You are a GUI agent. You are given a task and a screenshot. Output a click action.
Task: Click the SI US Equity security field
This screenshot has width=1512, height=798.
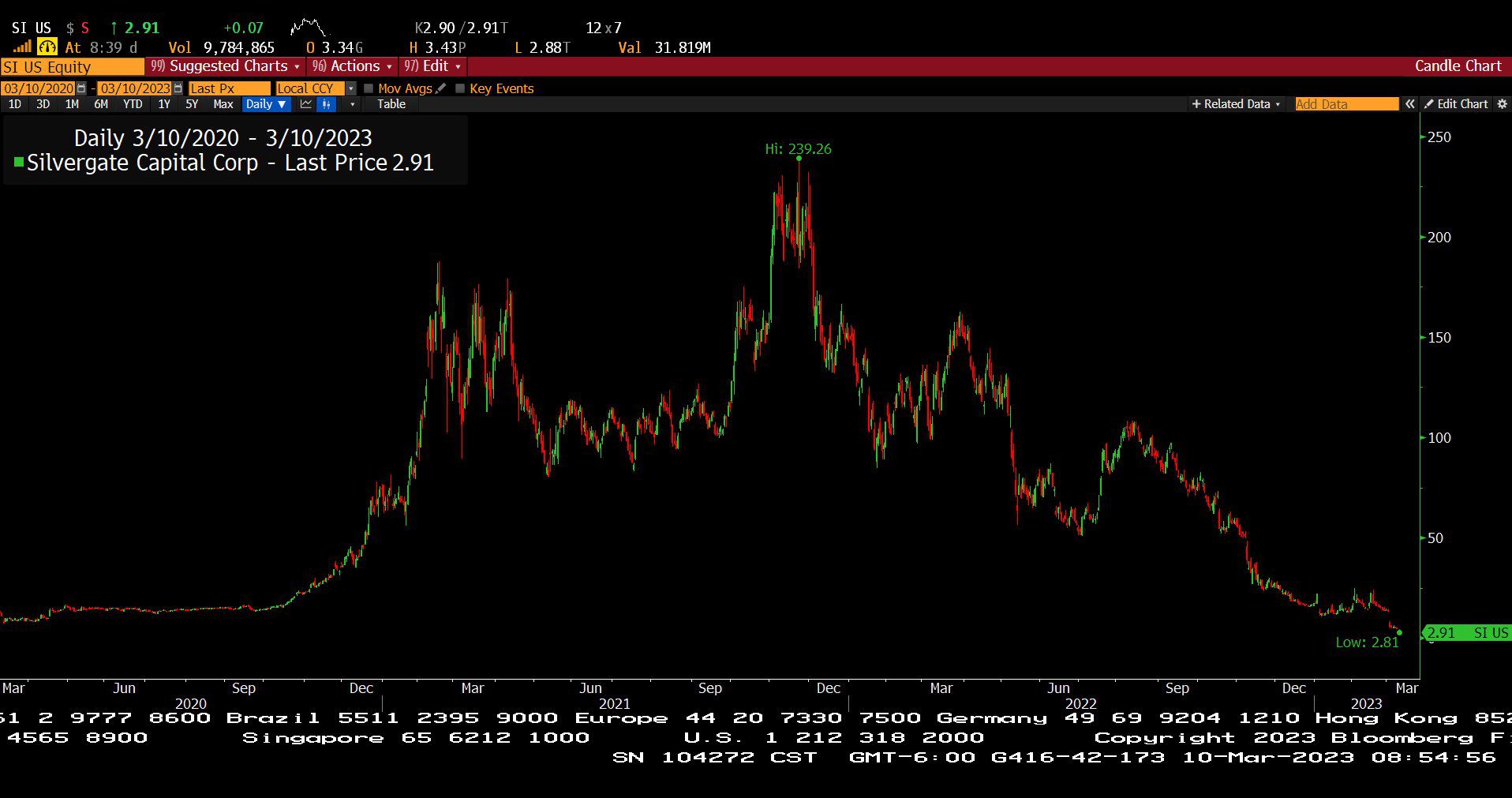click(72, 66)
